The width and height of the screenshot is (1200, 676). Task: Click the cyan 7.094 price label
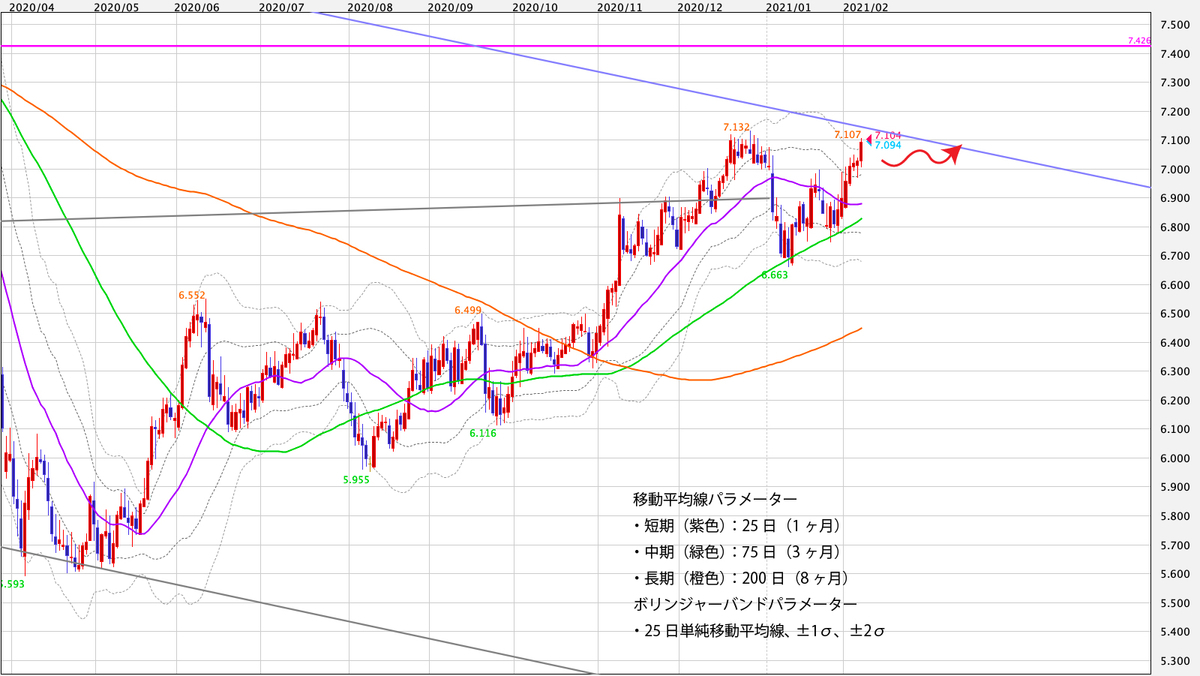tap(889, 145)
